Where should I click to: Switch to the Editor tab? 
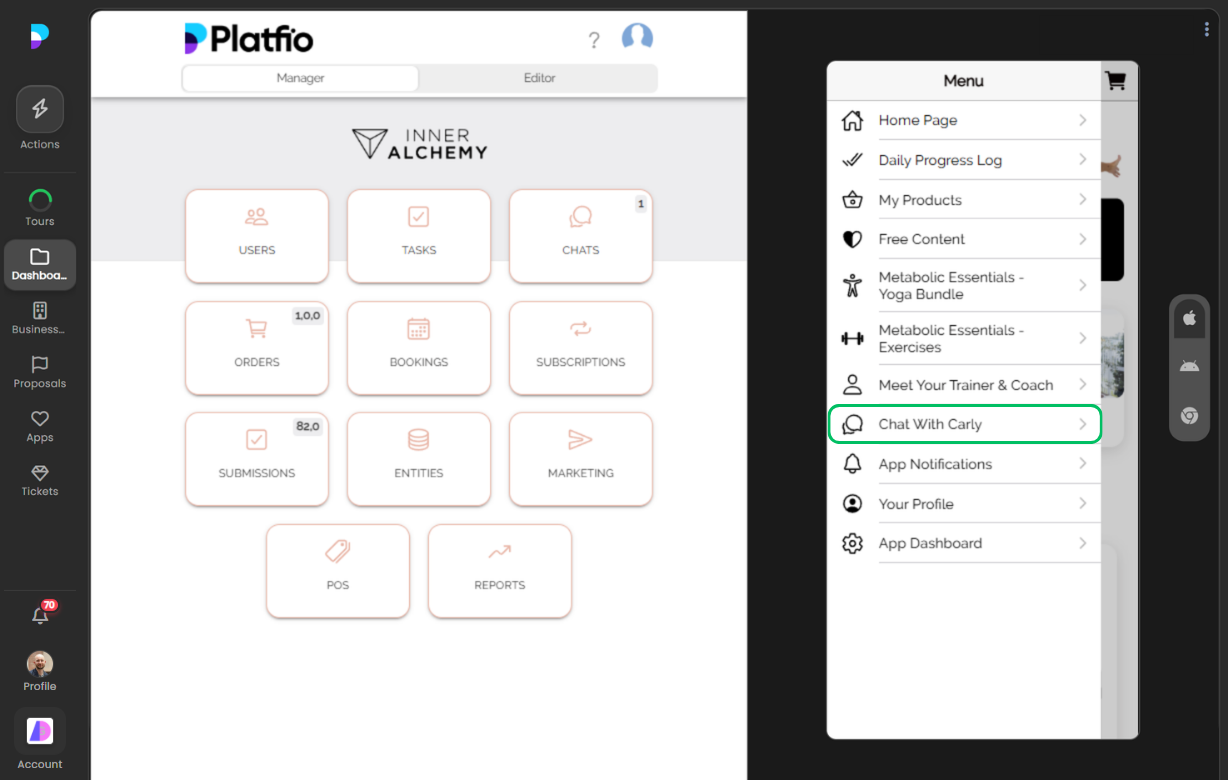pos(538,77)
